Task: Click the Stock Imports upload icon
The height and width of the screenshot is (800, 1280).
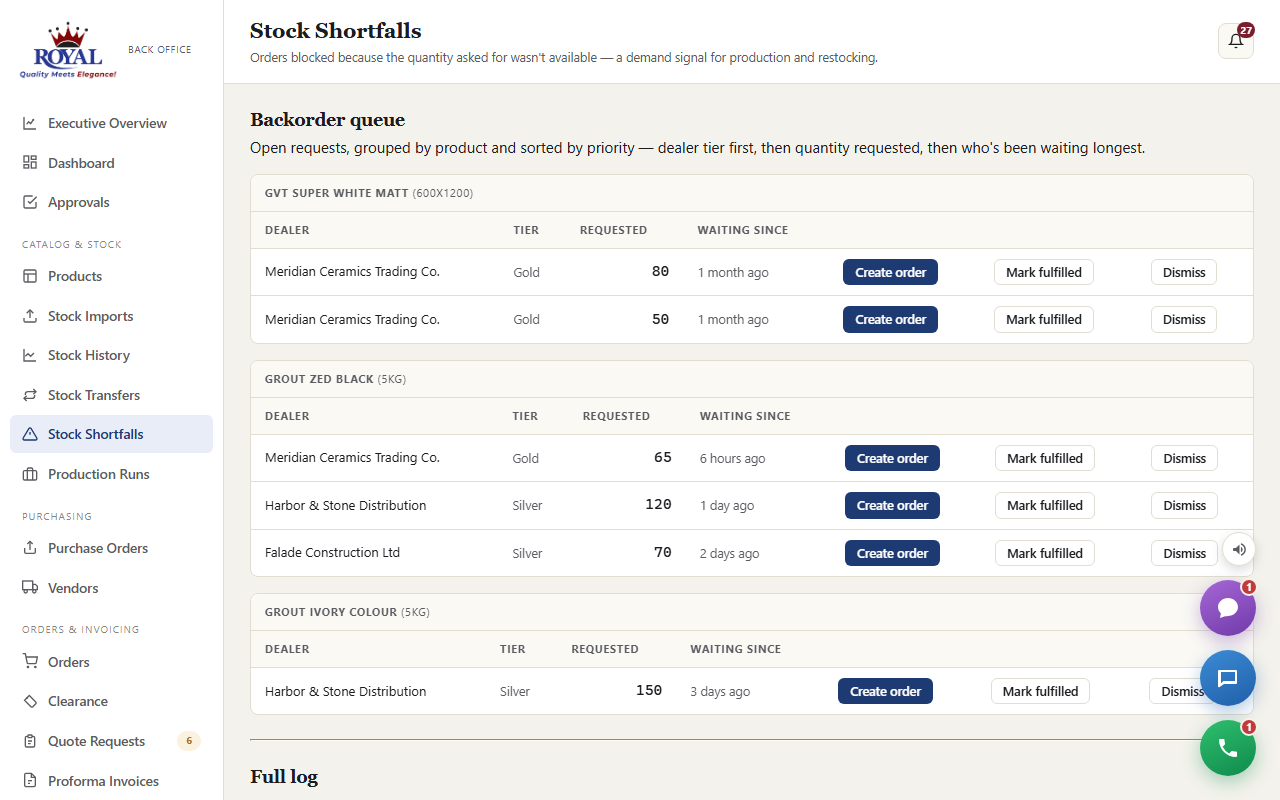Action: 30,316
